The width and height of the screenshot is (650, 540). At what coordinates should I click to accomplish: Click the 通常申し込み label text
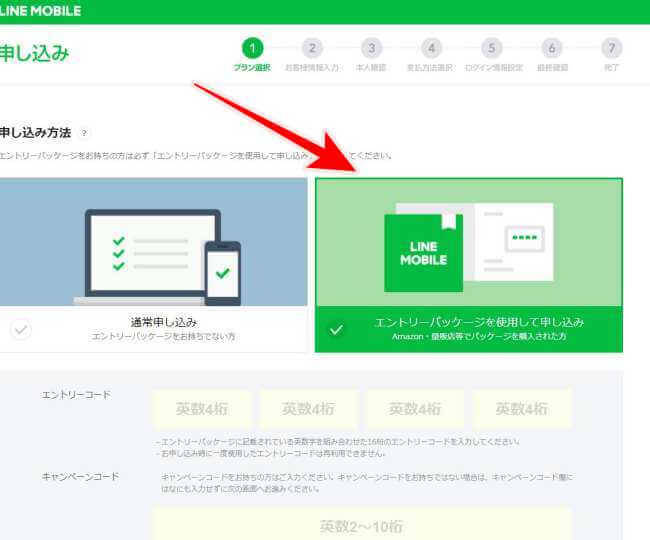164,322
